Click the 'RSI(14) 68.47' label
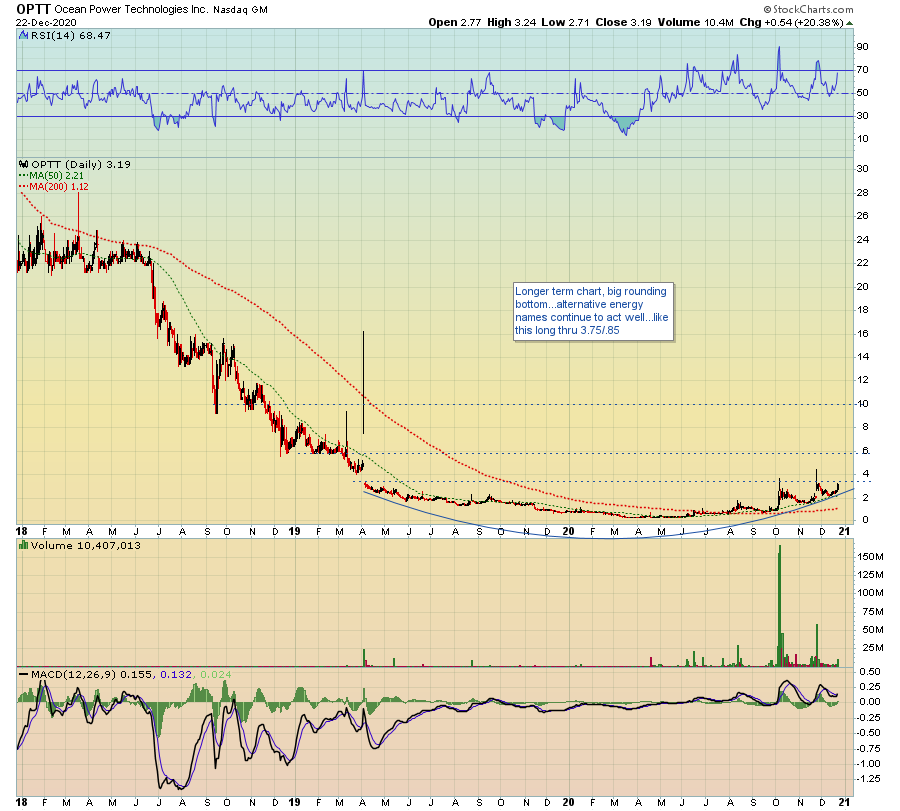Image resolution: width=900 pixels, height=811 pixels. pyautogui.click(x=71, y=36)
